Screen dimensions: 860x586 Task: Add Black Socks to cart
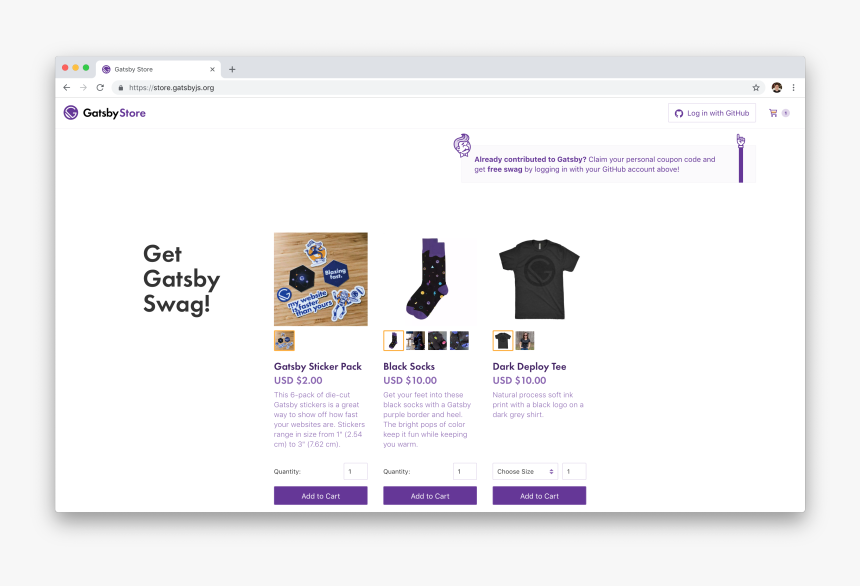[429, 495]
